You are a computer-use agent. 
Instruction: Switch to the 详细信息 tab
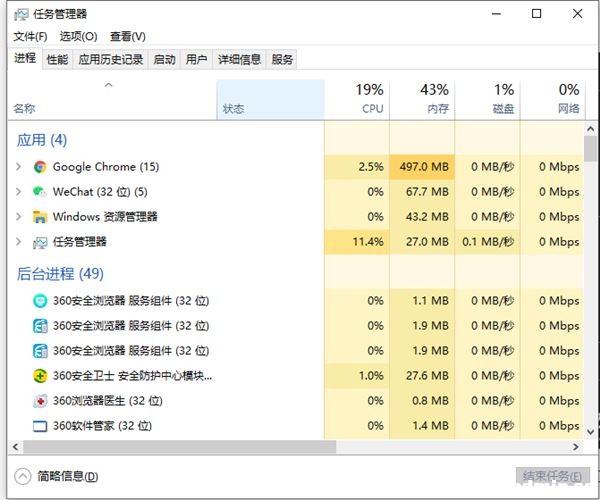pyautogui.click(x=239, y=59)
